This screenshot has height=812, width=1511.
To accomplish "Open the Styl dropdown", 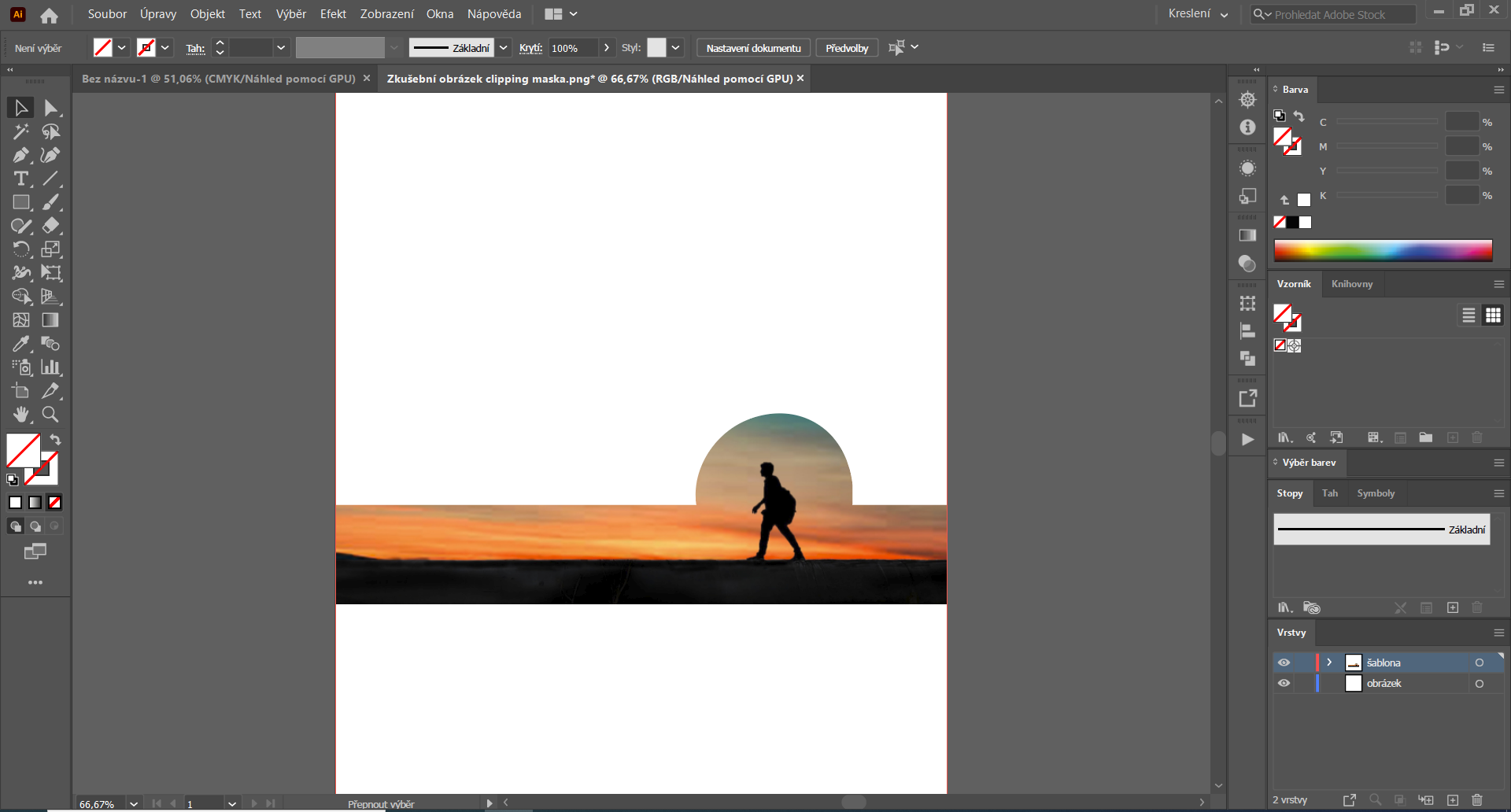I will (x=674, y=47).
